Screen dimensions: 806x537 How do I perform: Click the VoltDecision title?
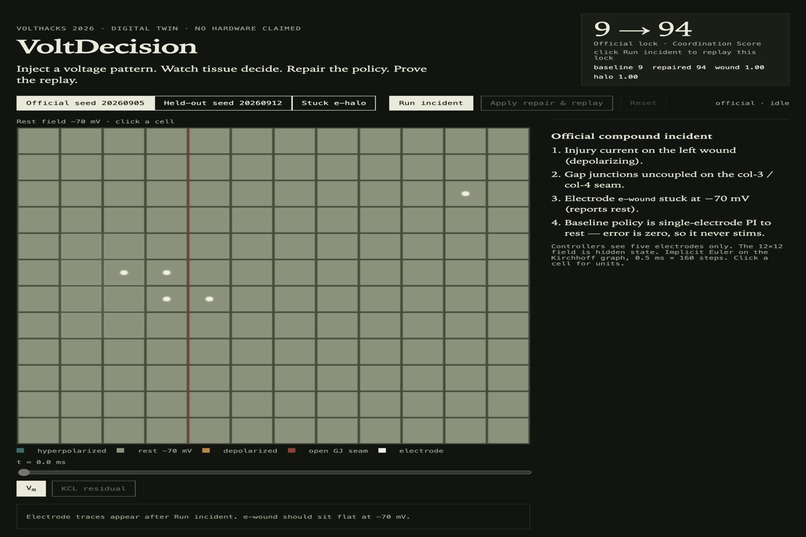click(x=107, y=47)
